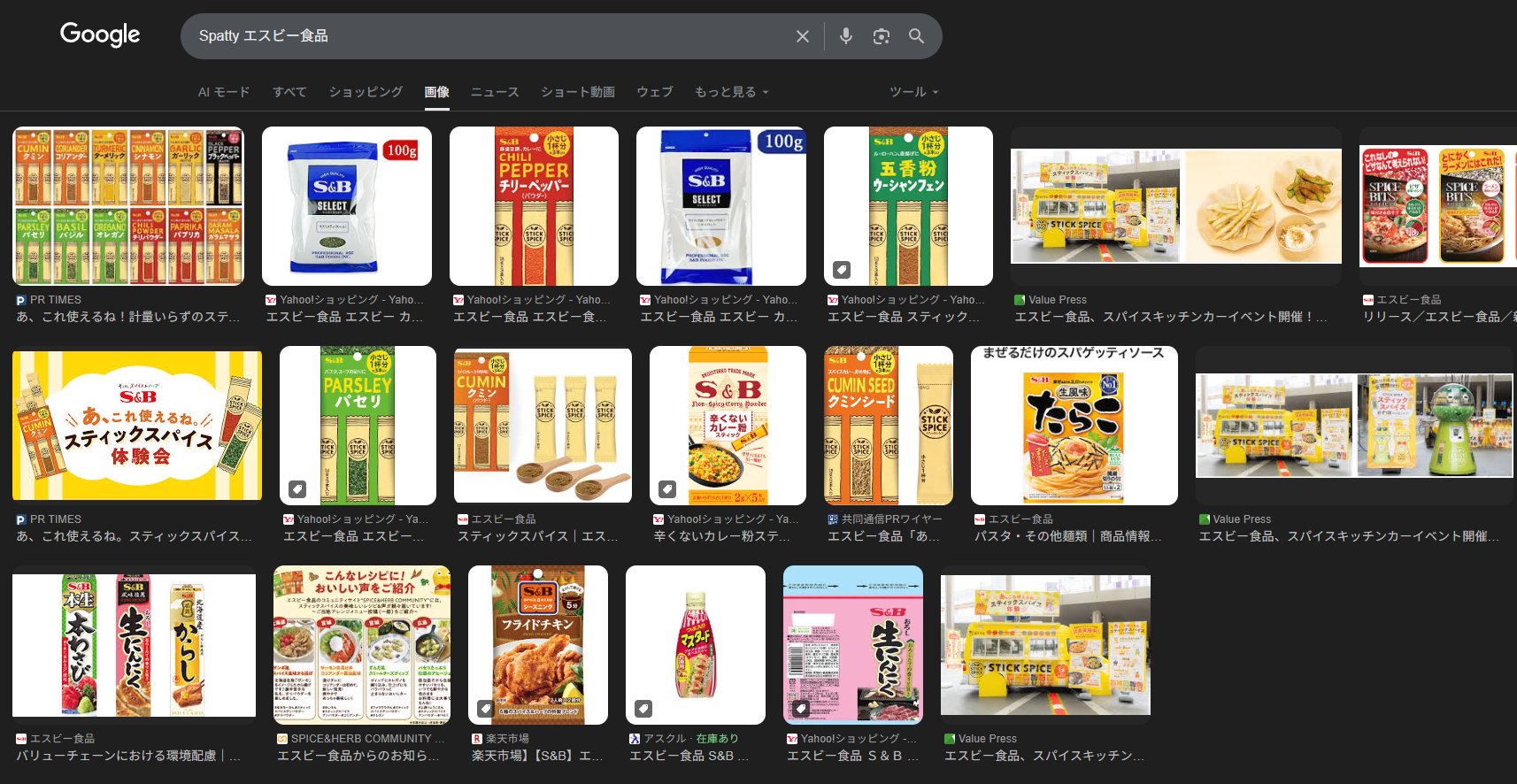The width and height of the screenshot is (1517, 784).
Task: Open the ツール dropdown menu
Action: point(913,92)
